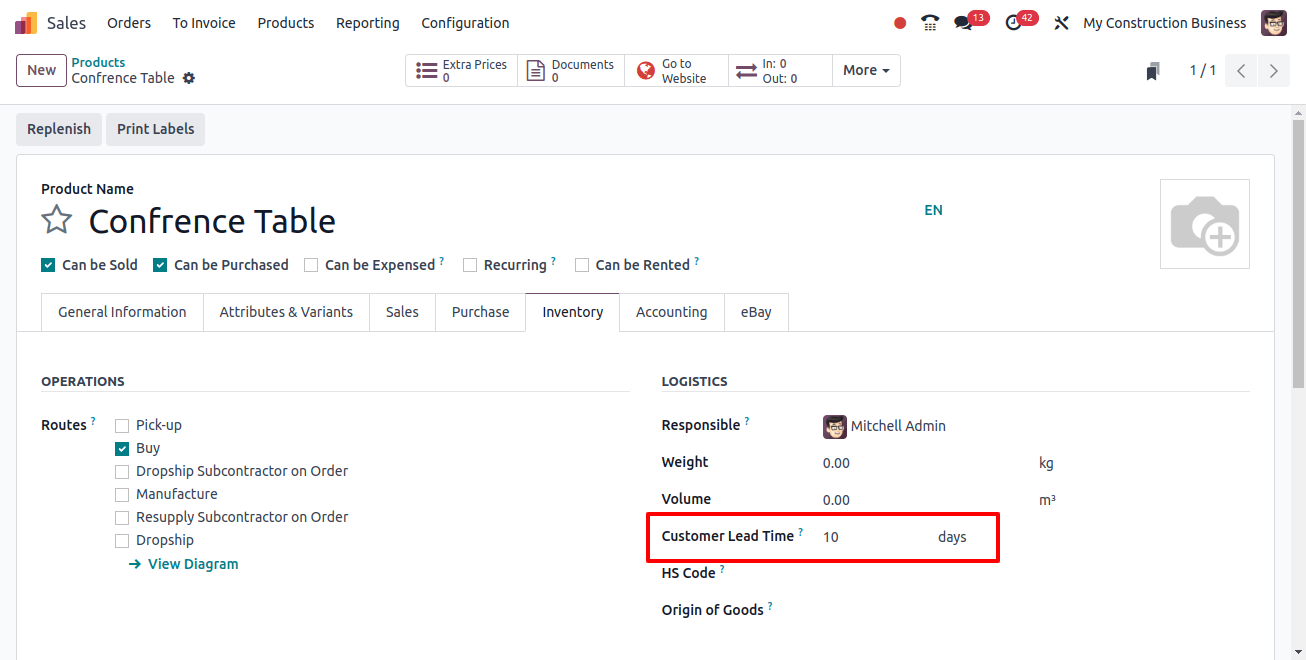Enable Can be Expensed checkbox
The width and height of the screenshot is (1306, 660).
click(x=311, y=265)
